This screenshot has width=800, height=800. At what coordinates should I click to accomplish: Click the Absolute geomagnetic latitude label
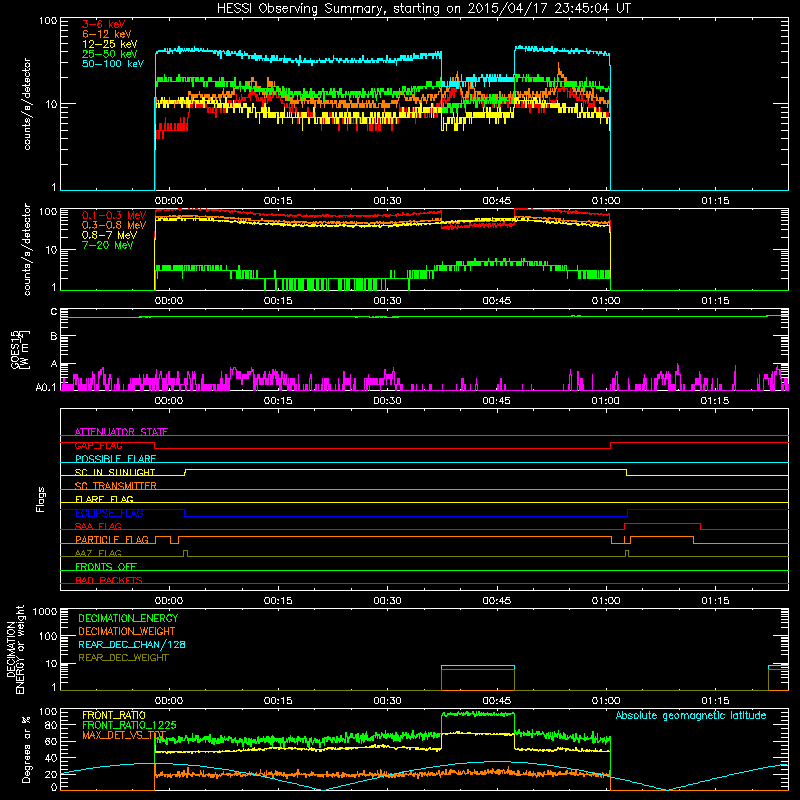pos(691,716)
